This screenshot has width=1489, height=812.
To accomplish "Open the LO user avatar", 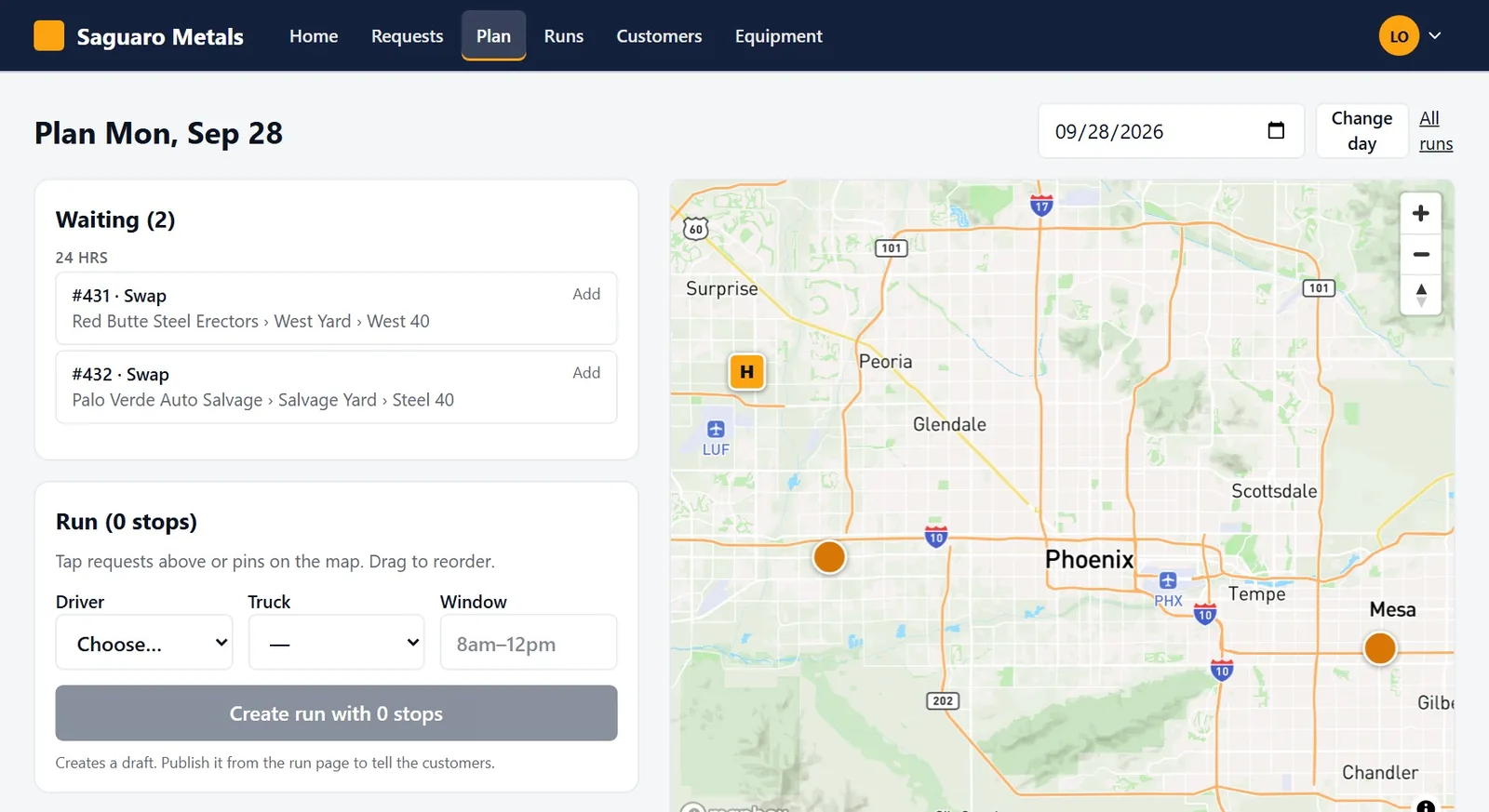I will [x=1399, y=36].
